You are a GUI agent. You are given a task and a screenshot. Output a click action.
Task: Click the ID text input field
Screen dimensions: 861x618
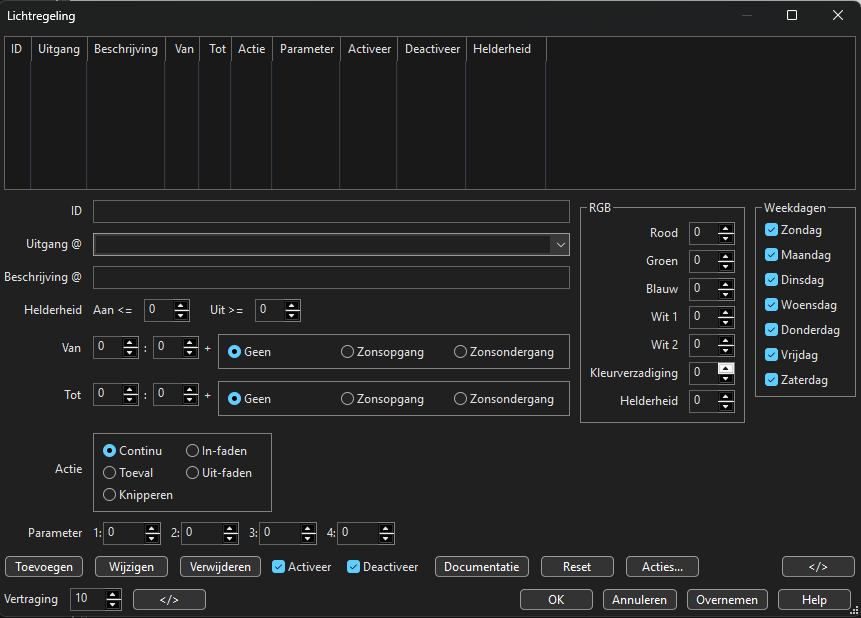(x=331, y=211)
